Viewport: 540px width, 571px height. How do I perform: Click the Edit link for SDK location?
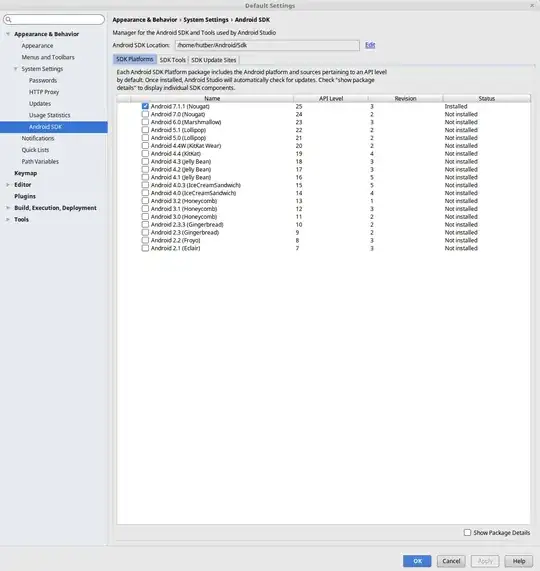point(370,45)
